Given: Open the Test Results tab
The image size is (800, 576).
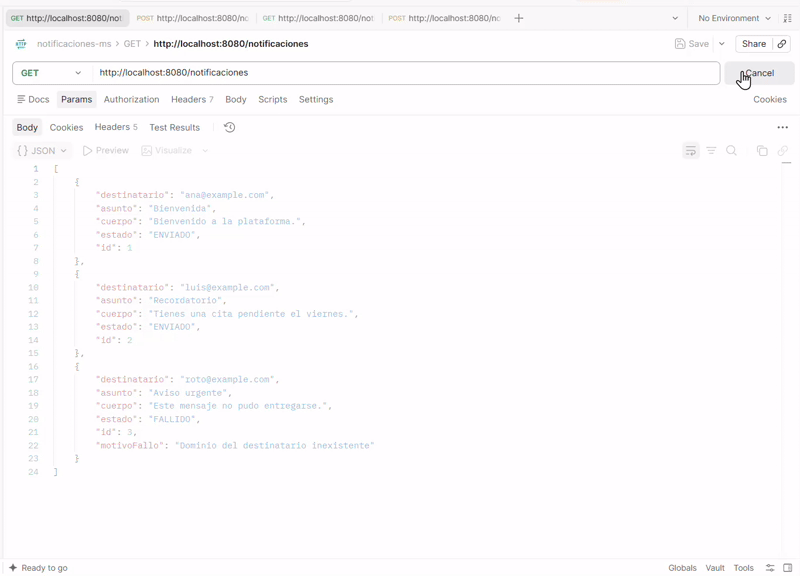Looking at the screenshot, I should click(174, 128).
